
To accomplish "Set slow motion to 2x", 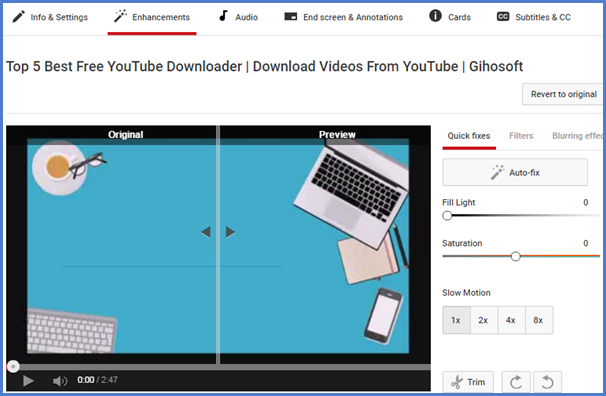I will click(483, 320).
